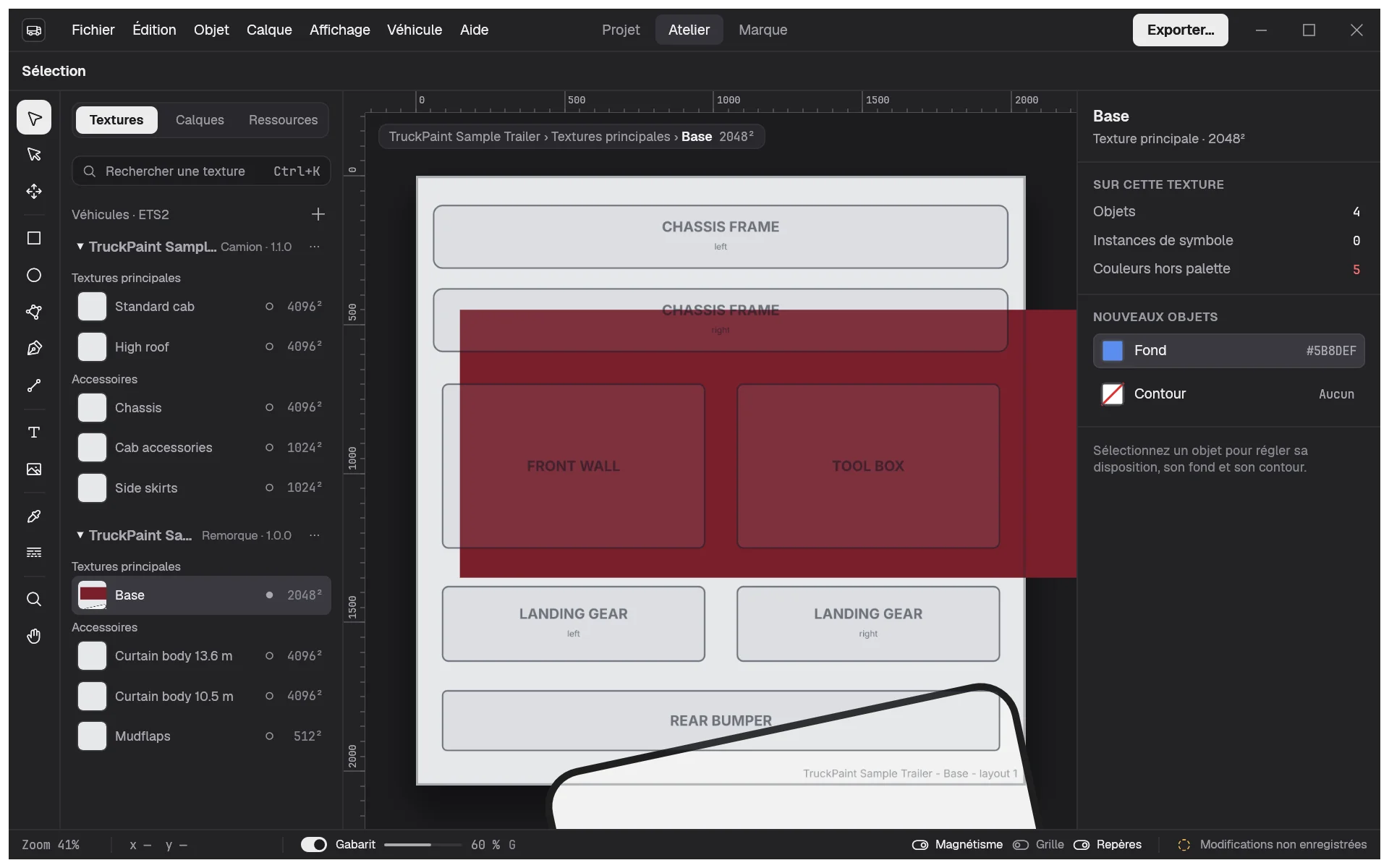Open the Véhicule menu
Viewport: 1389px width, 868px height.
pos(415,30)
